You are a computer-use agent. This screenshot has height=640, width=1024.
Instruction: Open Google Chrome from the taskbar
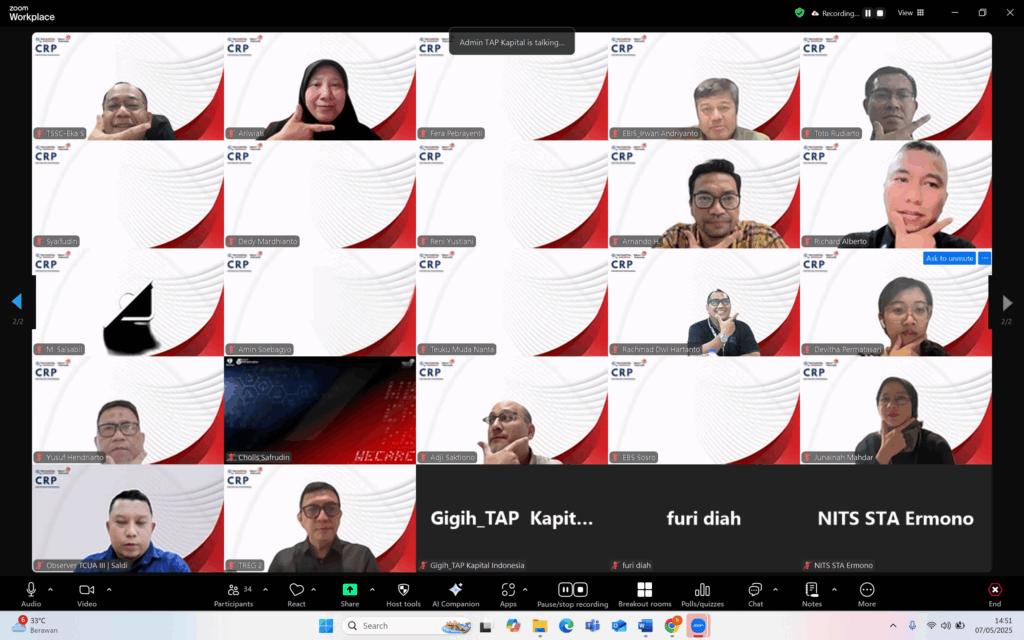click(x=671, y=626)
